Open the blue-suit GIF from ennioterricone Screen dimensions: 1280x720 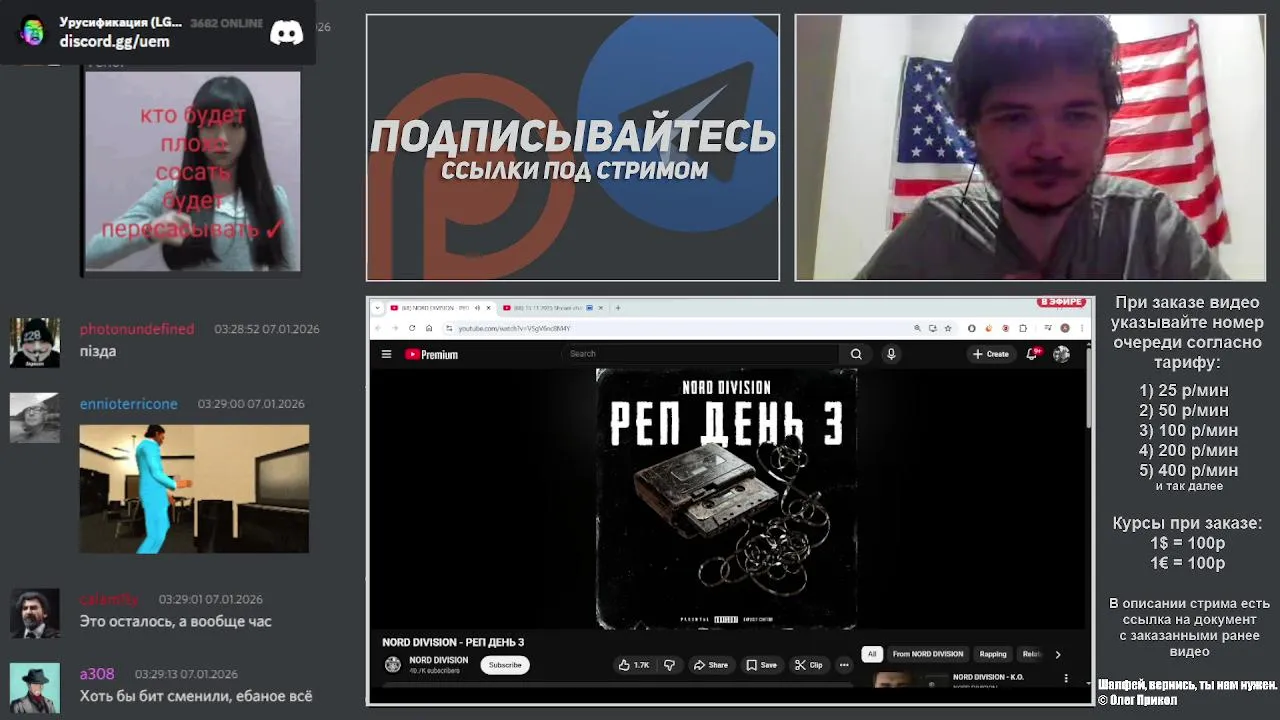194,489
